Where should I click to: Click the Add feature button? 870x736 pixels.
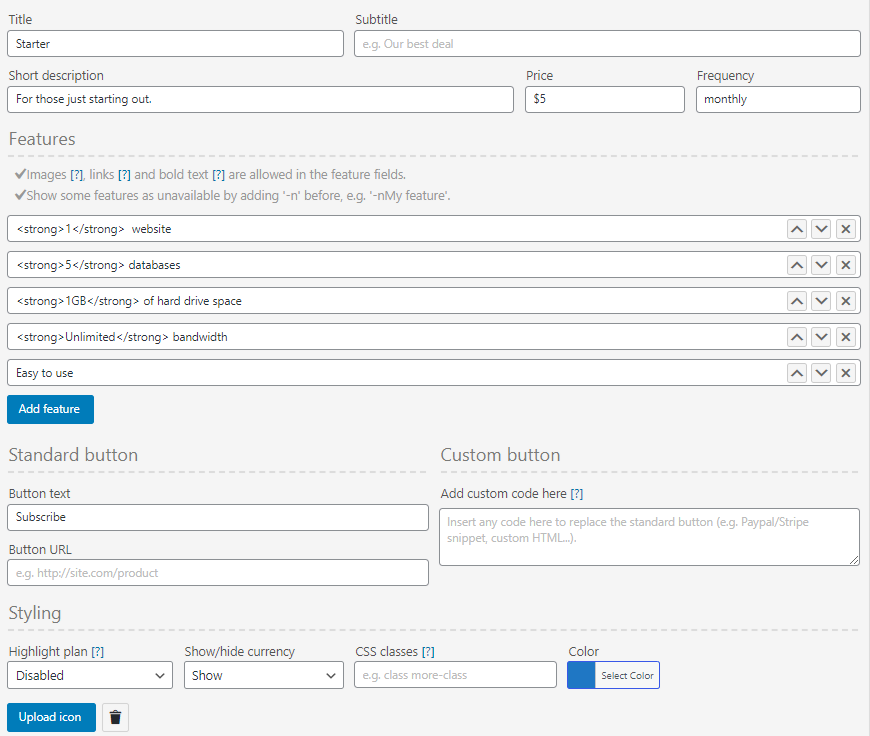[x=50, y=409]
